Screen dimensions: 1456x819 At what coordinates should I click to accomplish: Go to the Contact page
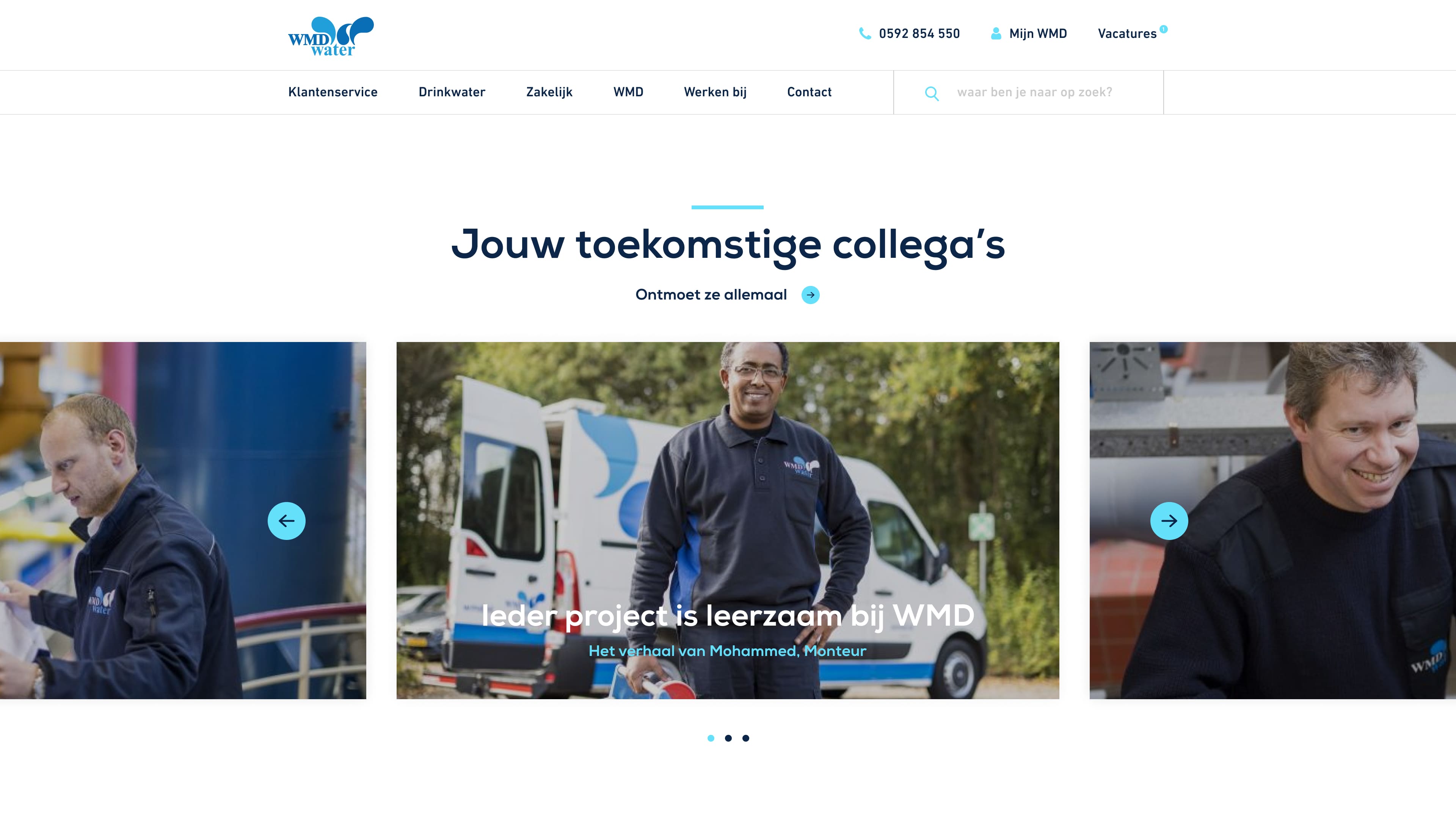pyautogui.click(x=809, y=92)
